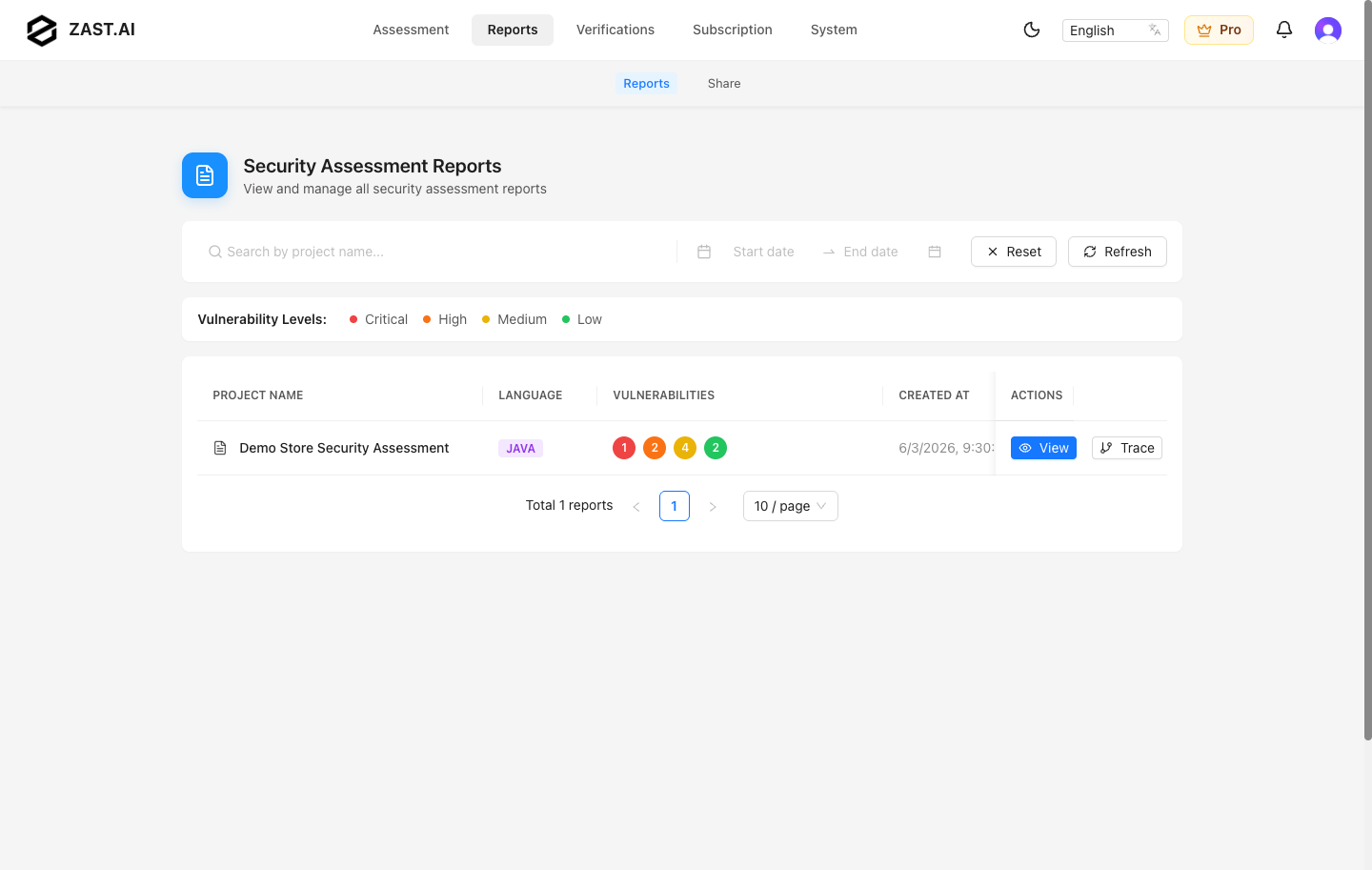The image size is (1372, 870).
Task: Click the green low count badge 2
Action: [716, 448]
